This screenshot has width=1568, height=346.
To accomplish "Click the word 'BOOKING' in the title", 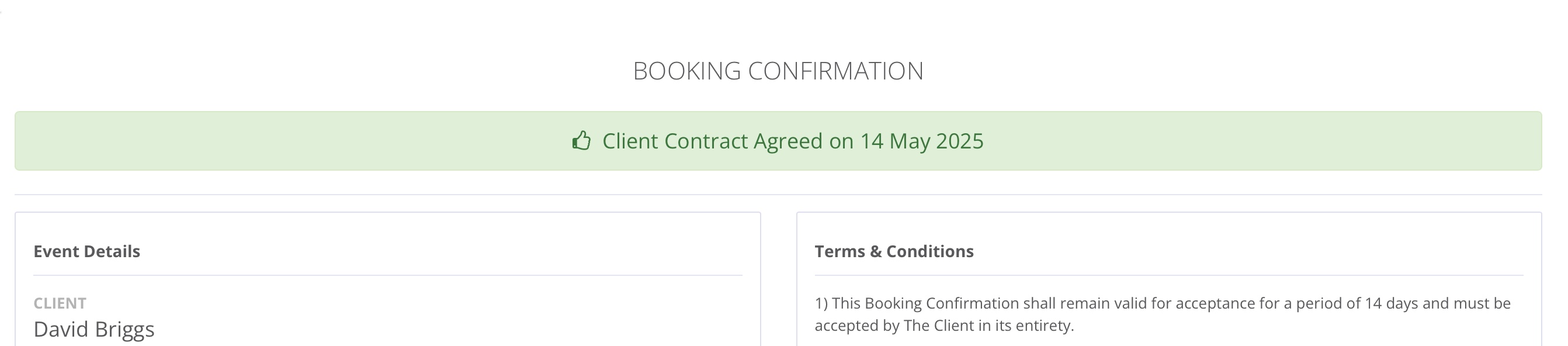I will pyautogui.click(x=686, y=71).
